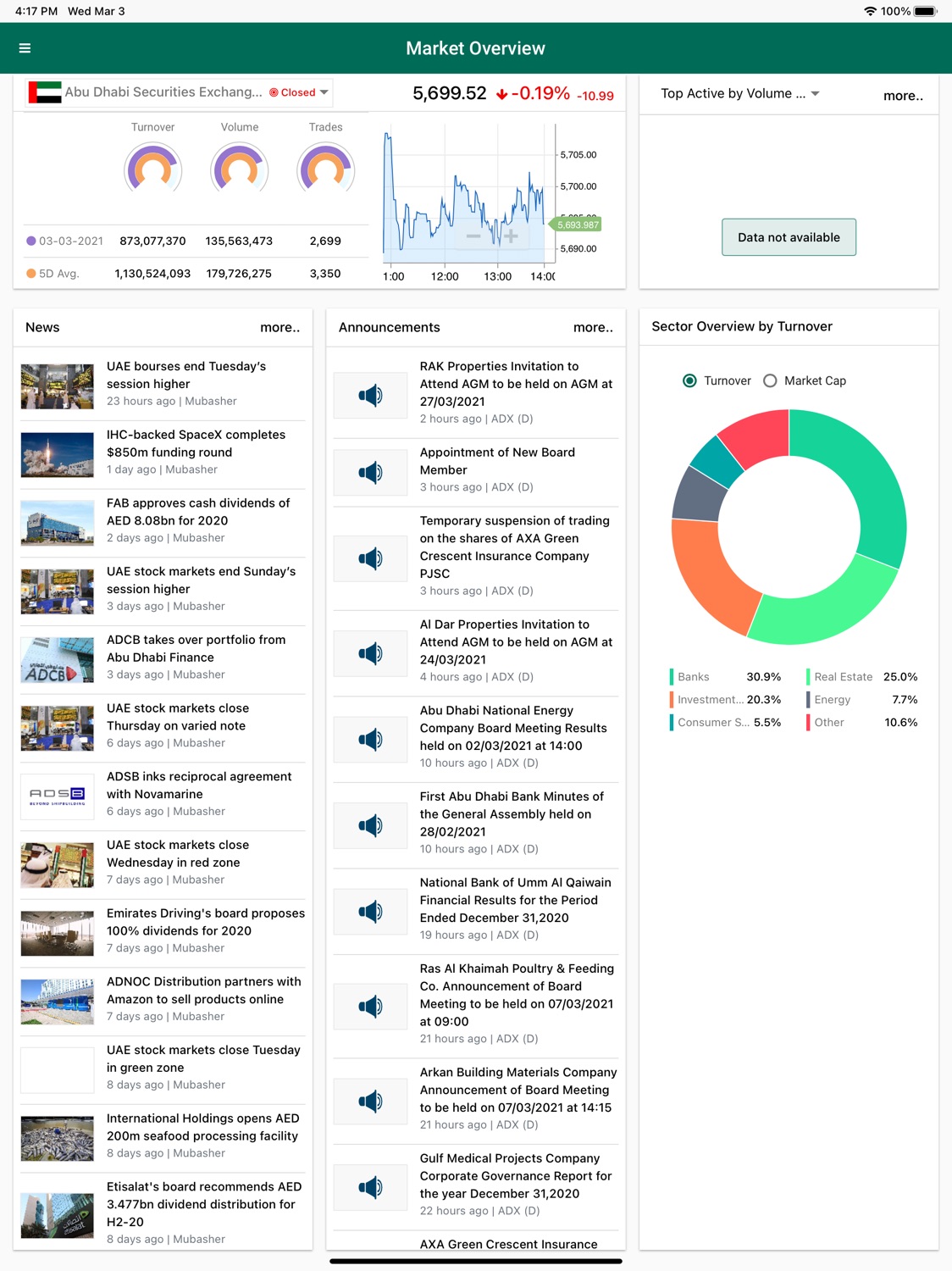This screenshot has height=1271, width=952.
Task: Tap the Data not available button
Action: tap(789, 237)
